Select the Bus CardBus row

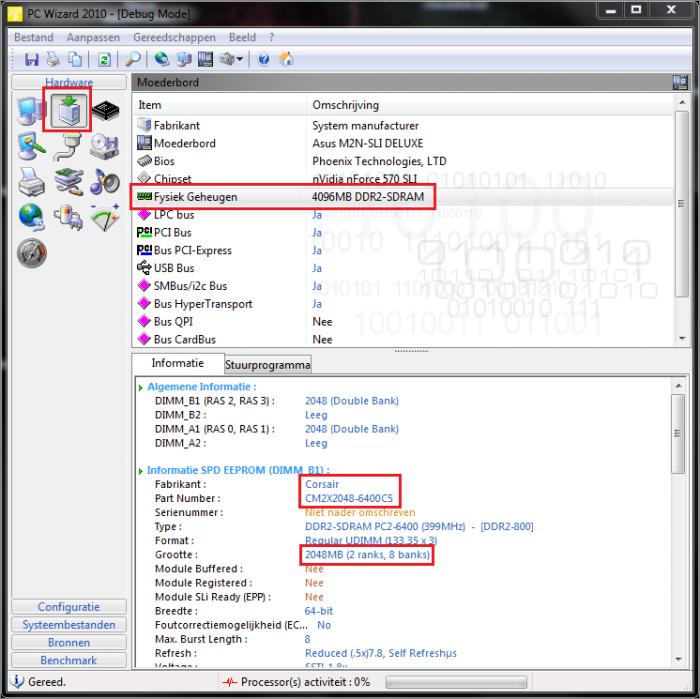(403, 339)
